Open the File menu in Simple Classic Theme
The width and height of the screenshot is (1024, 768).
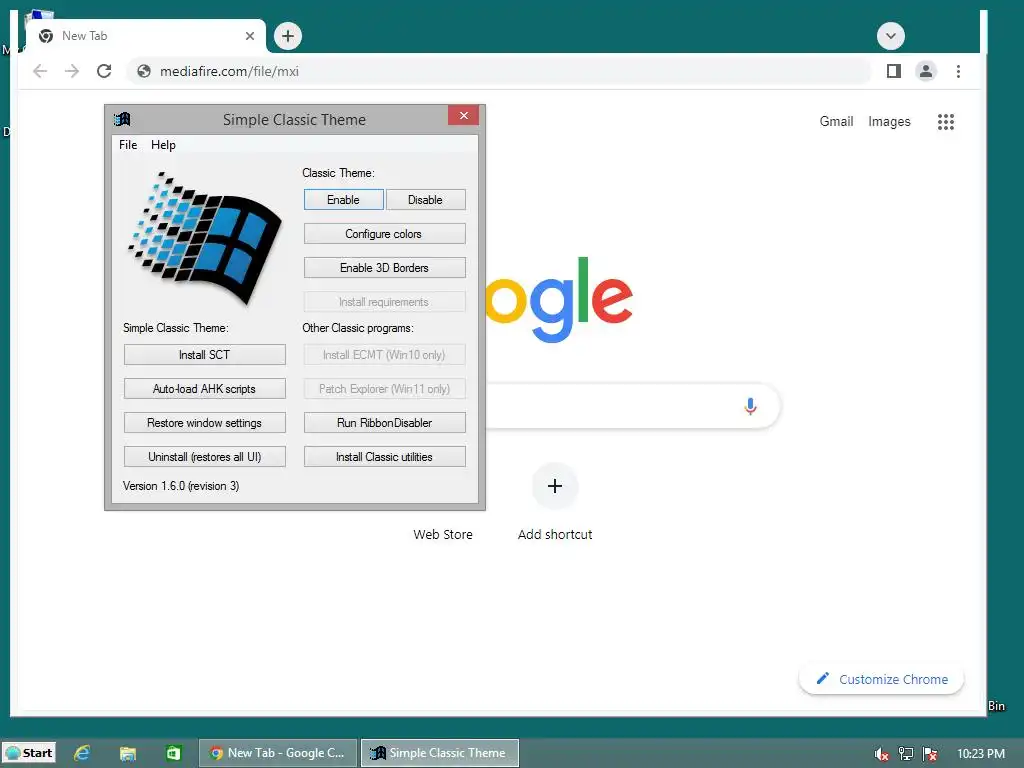(128, 145)
